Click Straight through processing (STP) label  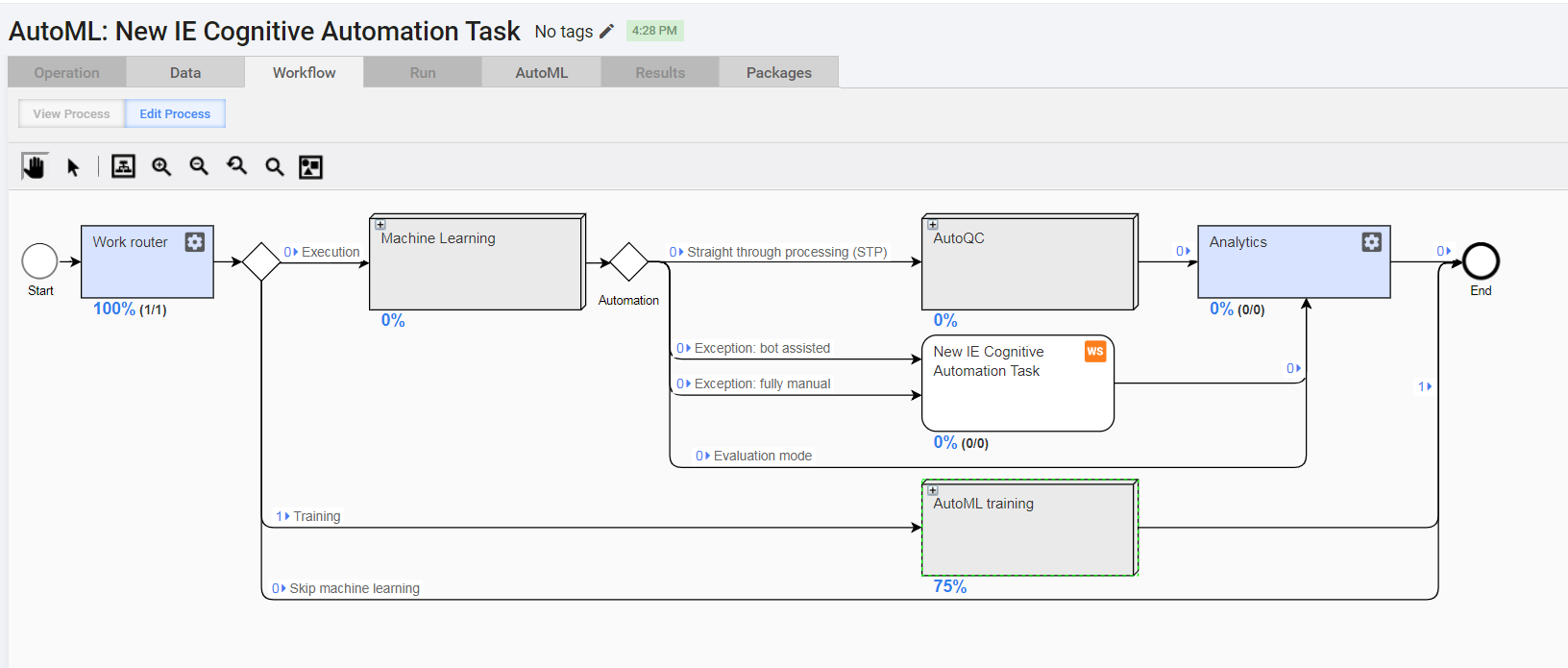pos(787,252)
